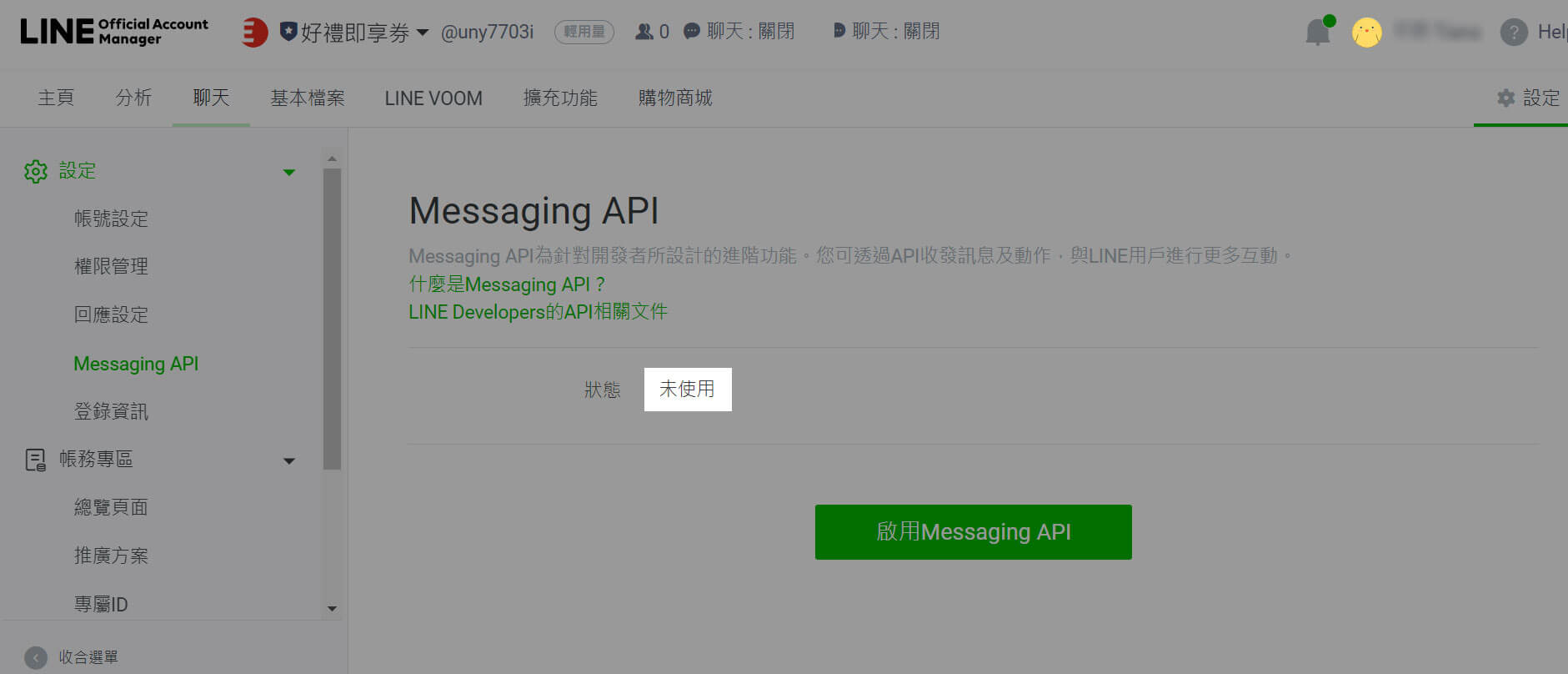Click the friends count icon
The image size is (1568, 674).
point(644,32)
